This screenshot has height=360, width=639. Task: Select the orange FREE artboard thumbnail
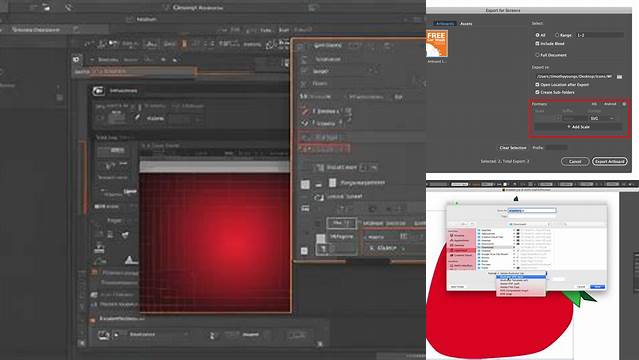[x=436, y=44]
